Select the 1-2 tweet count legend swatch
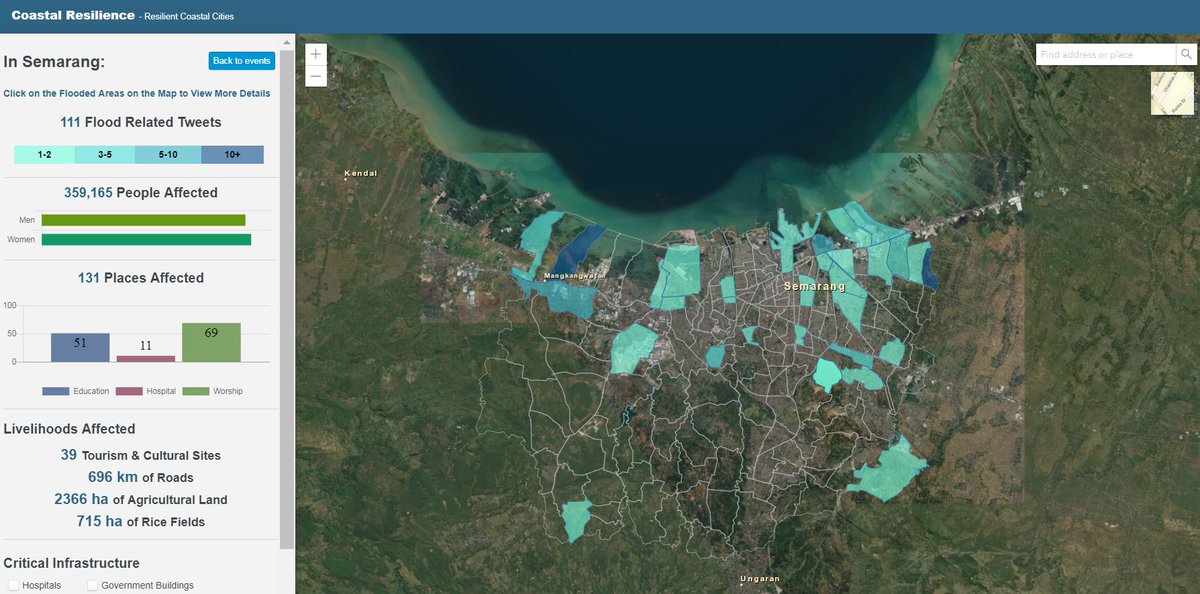Viewport: 1200px width, 594px height. [x=42, y=154]
